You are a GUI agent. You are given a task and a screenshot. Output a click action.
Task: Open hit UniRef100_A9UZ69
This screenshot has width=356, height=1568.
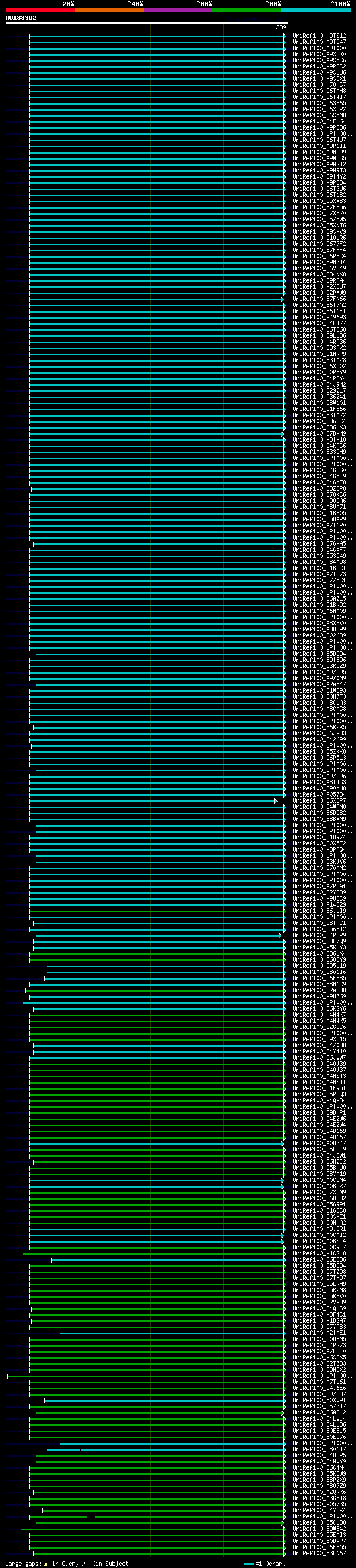click(x=319, y=996)
